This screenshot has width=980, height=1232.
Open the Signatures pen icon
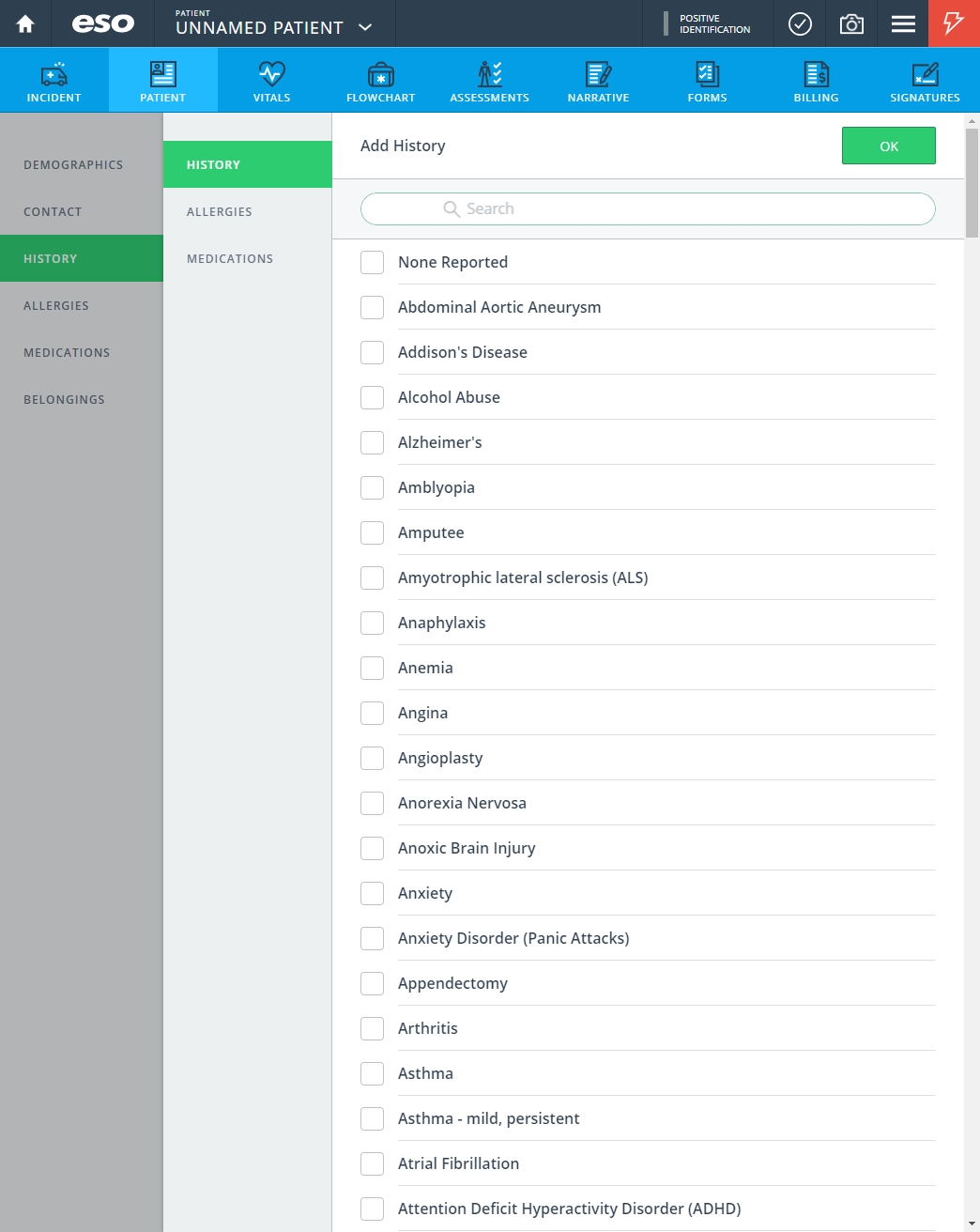[925, 74]
